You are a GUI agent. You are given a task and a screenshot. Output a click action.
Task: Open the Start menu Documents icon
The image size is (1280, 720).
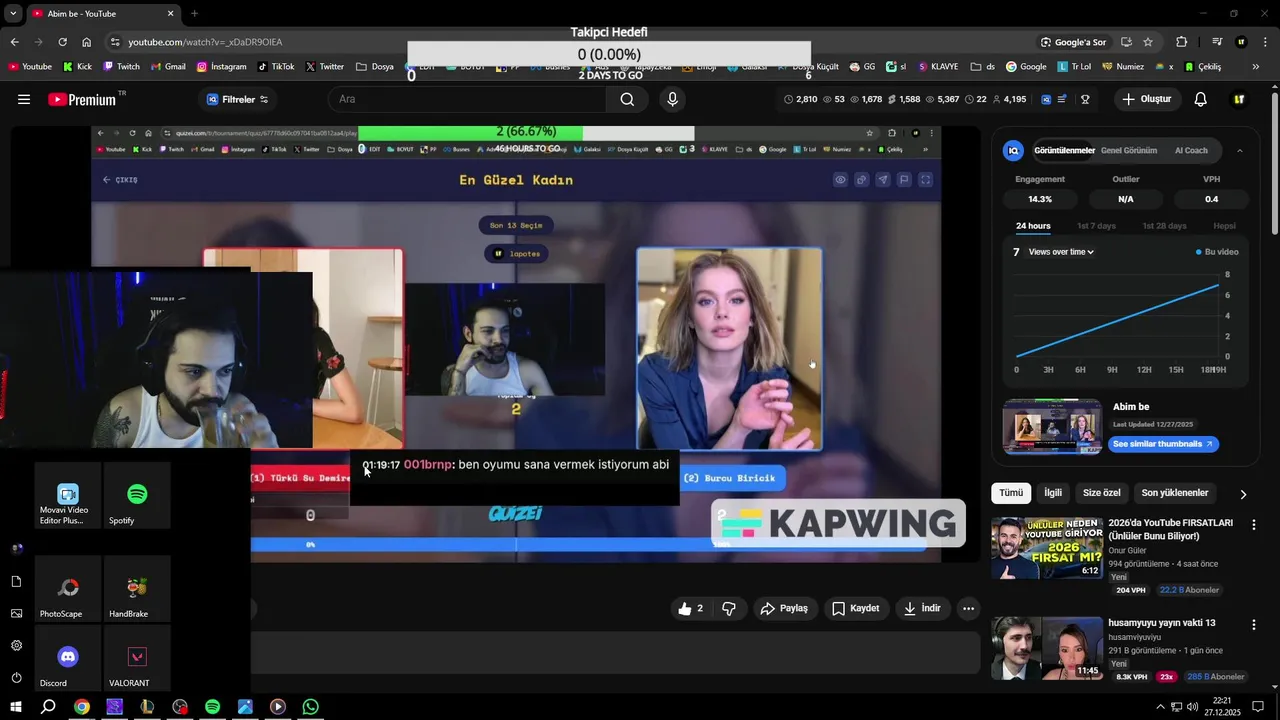[16, 581]
